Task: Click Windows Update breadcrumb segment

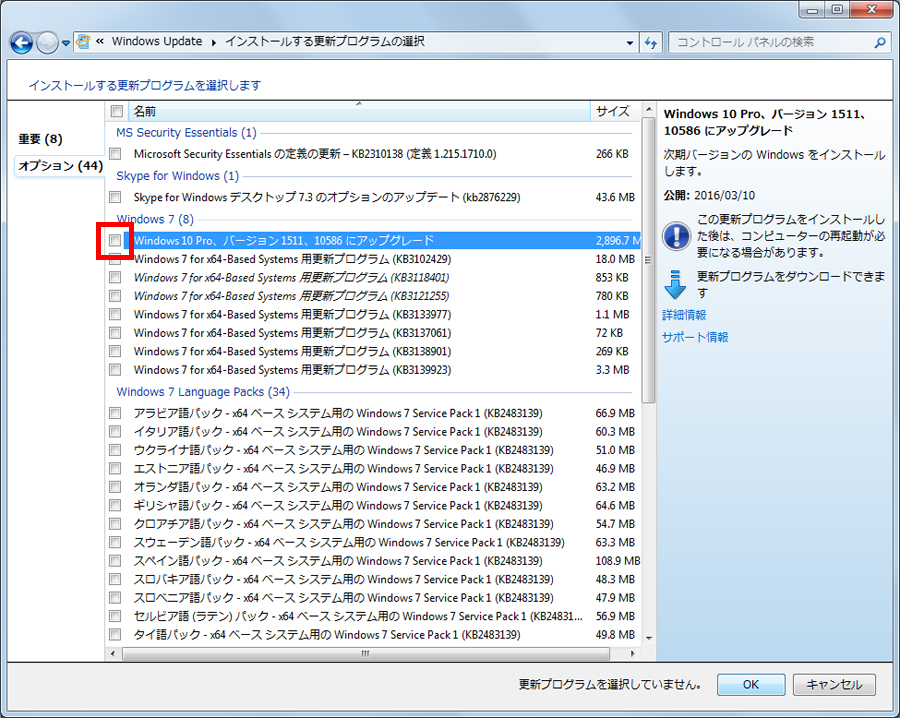Action: click(157, 41)
